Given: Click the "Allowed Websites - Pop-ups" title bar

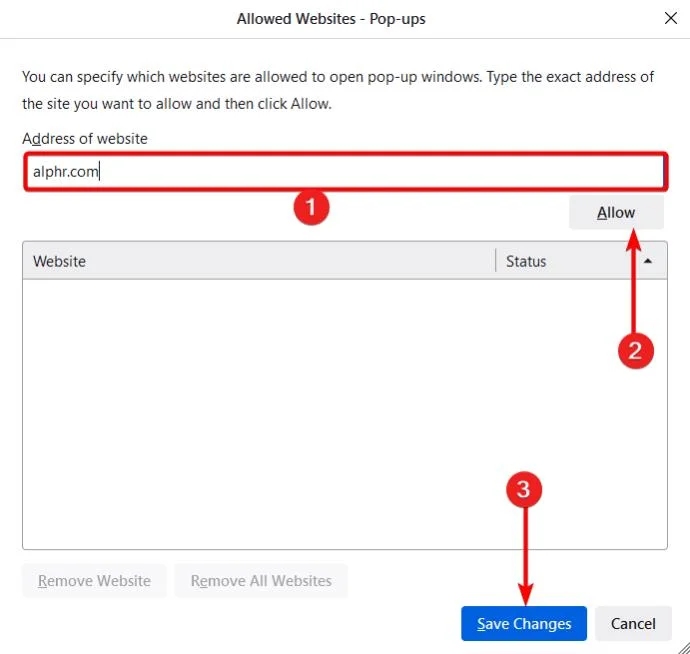Looking at the screenshot, I should click(330, 18).
